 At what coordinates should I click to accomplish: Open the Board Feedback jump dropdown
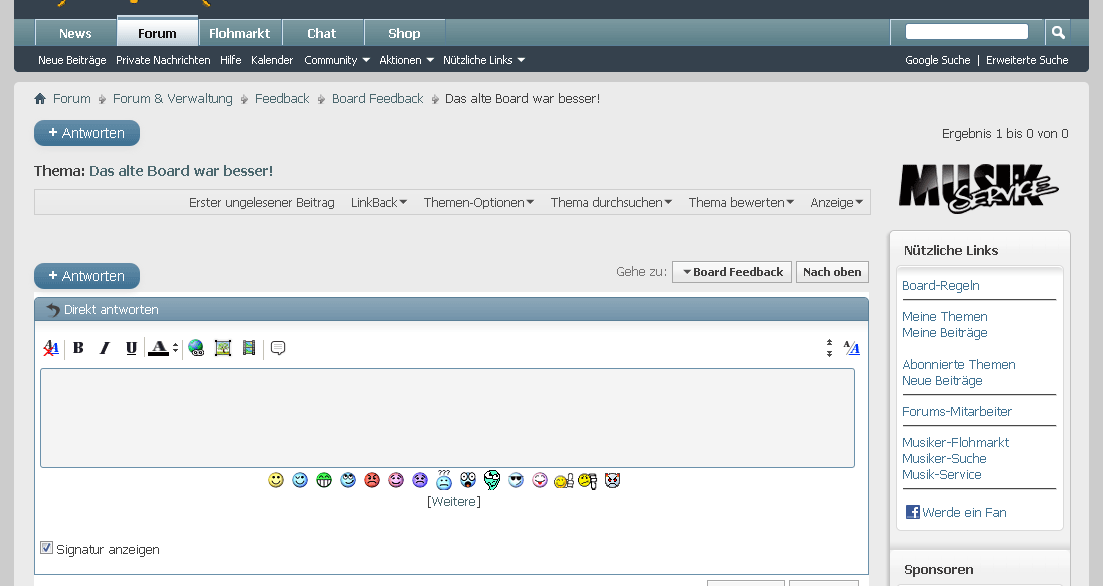[x=732, y=272]
